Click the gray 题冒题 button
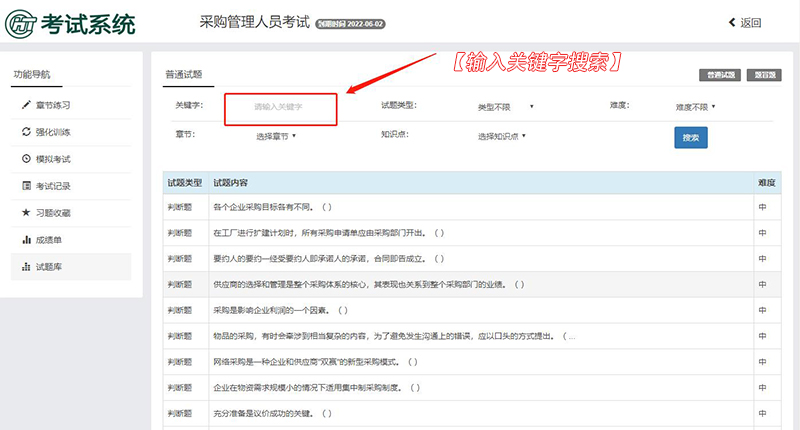This screenshot has height=430, width=800. (765, 75)
